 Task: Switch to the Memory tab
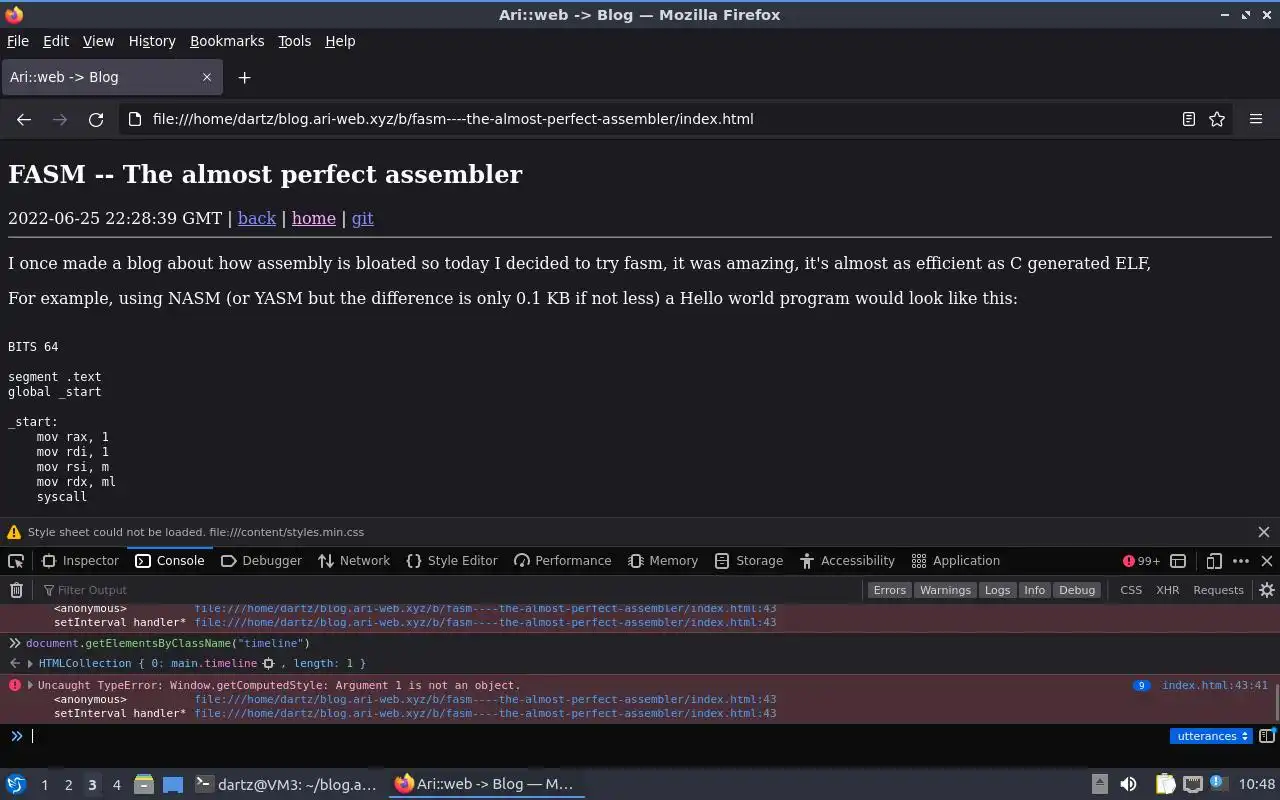pos(663,561)
